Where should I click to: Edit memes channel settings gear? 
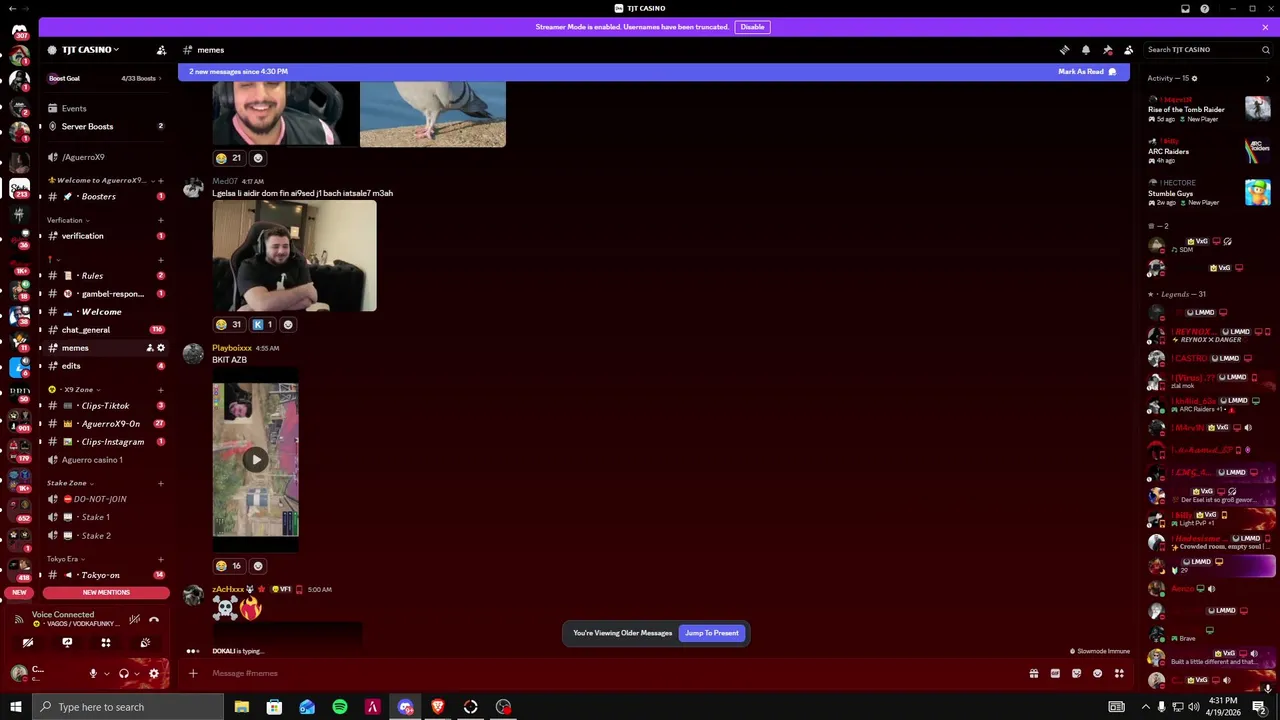pos(161,348)
